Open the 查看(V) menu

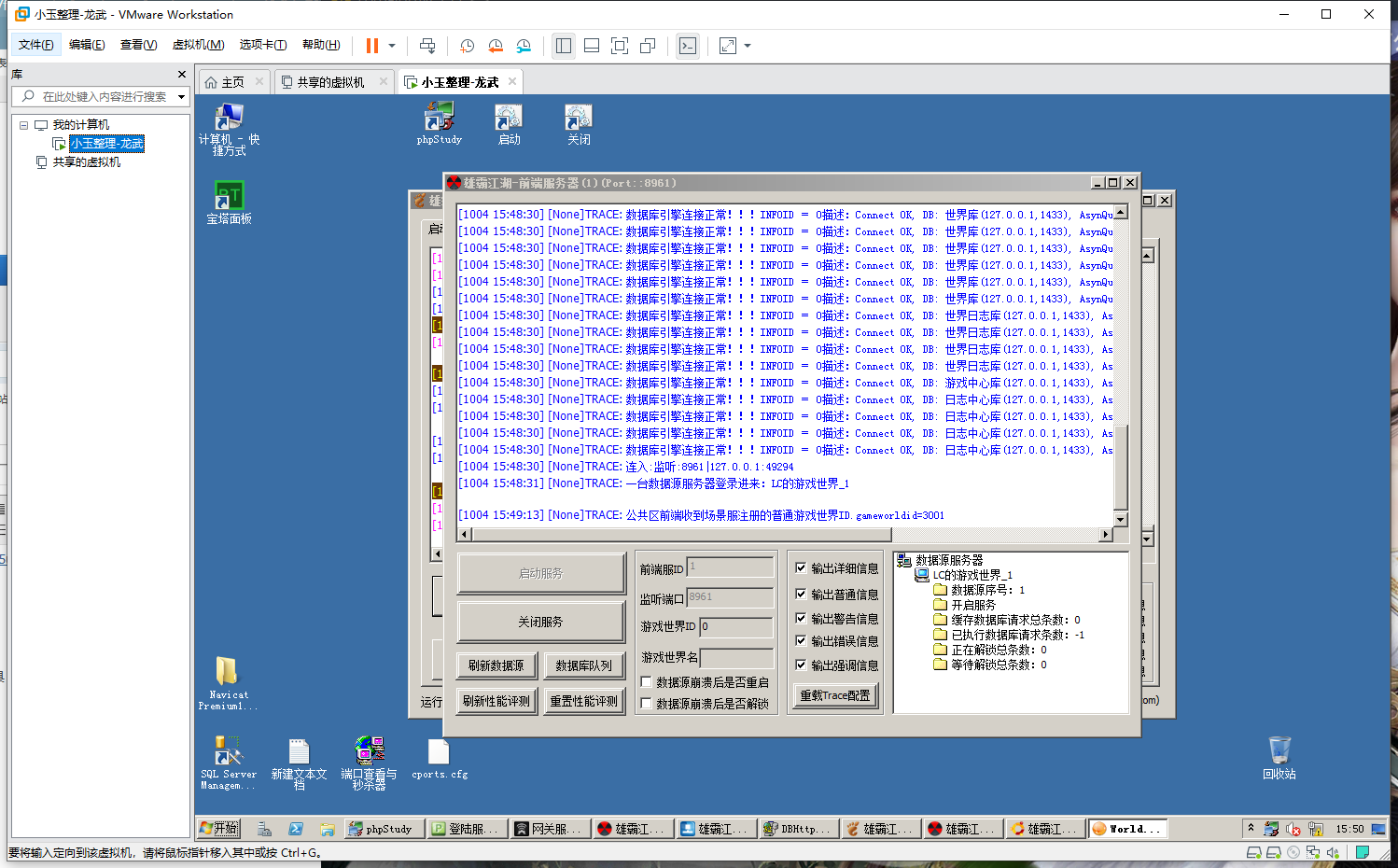coord(138,45)
